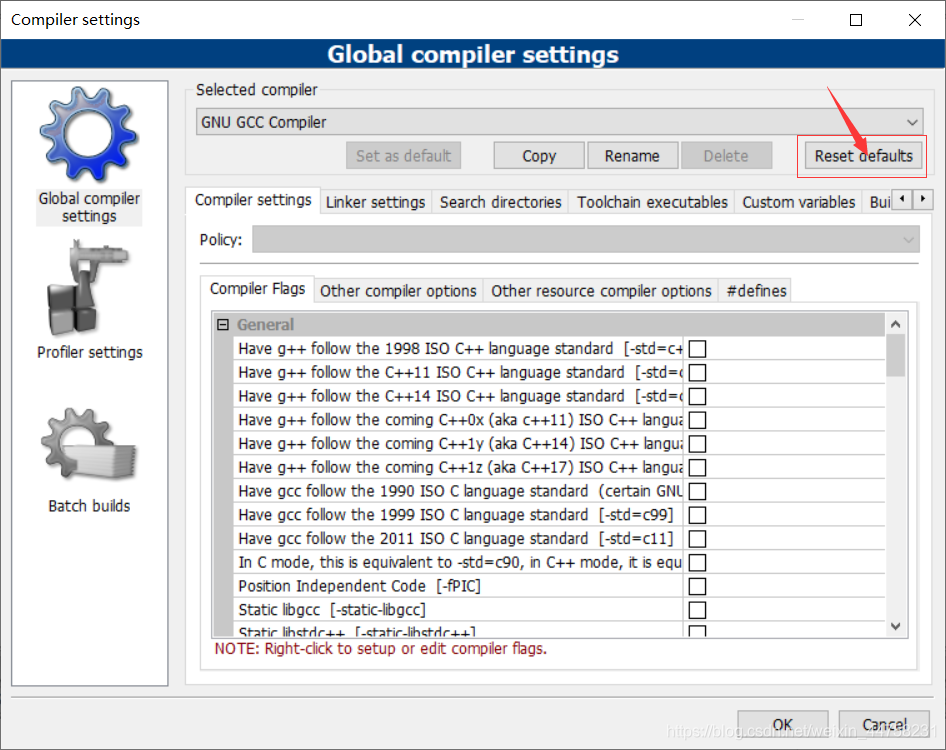
Task: Click the Delete button
Action: pyautogui.click(x=726, y=156)
